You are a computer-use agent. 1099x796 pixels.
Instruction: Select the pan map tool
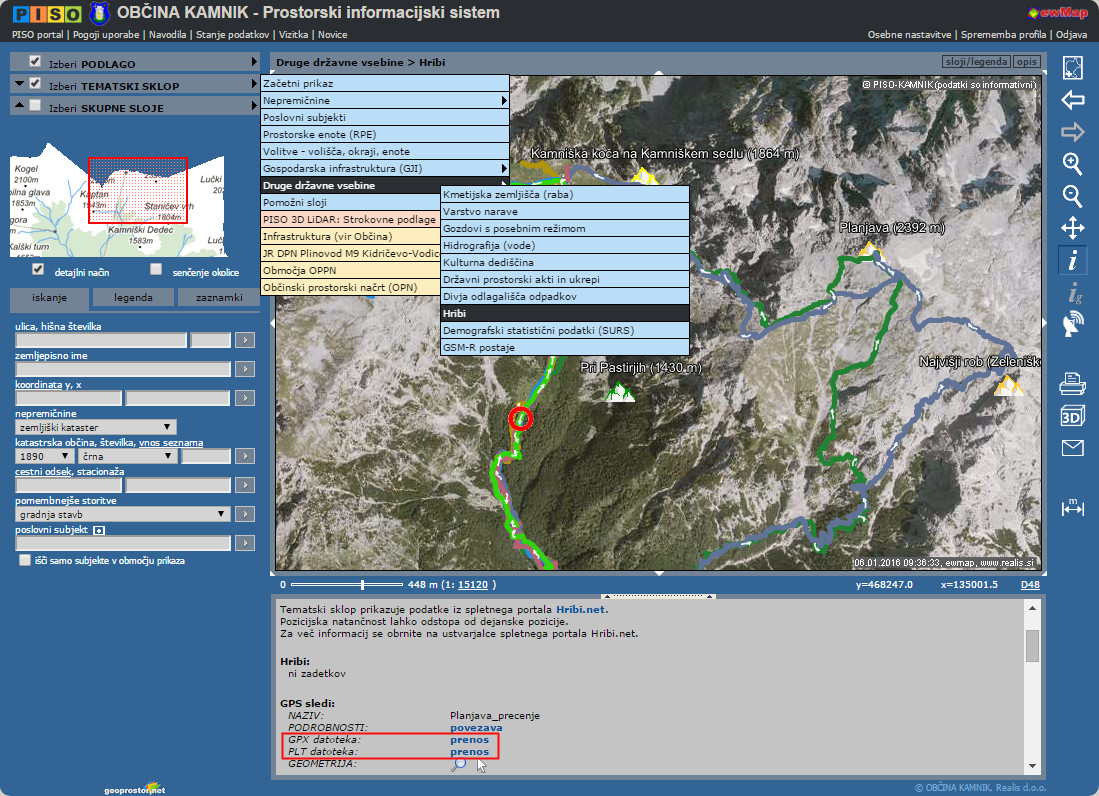[1072, 228]
